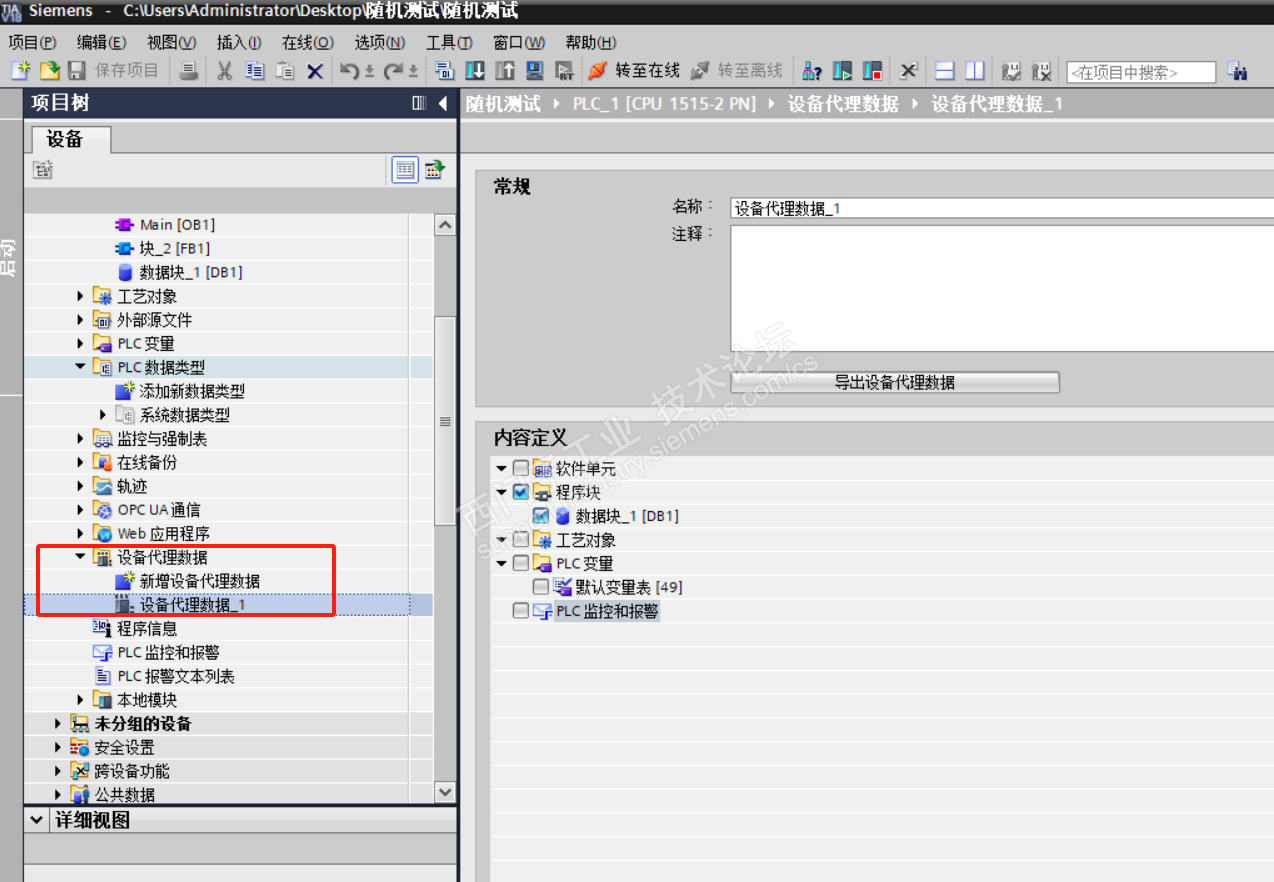Viewport: 1274px width, 882px height.
Task: Click the Paste toolbar icon
Action: pos(285,71)
